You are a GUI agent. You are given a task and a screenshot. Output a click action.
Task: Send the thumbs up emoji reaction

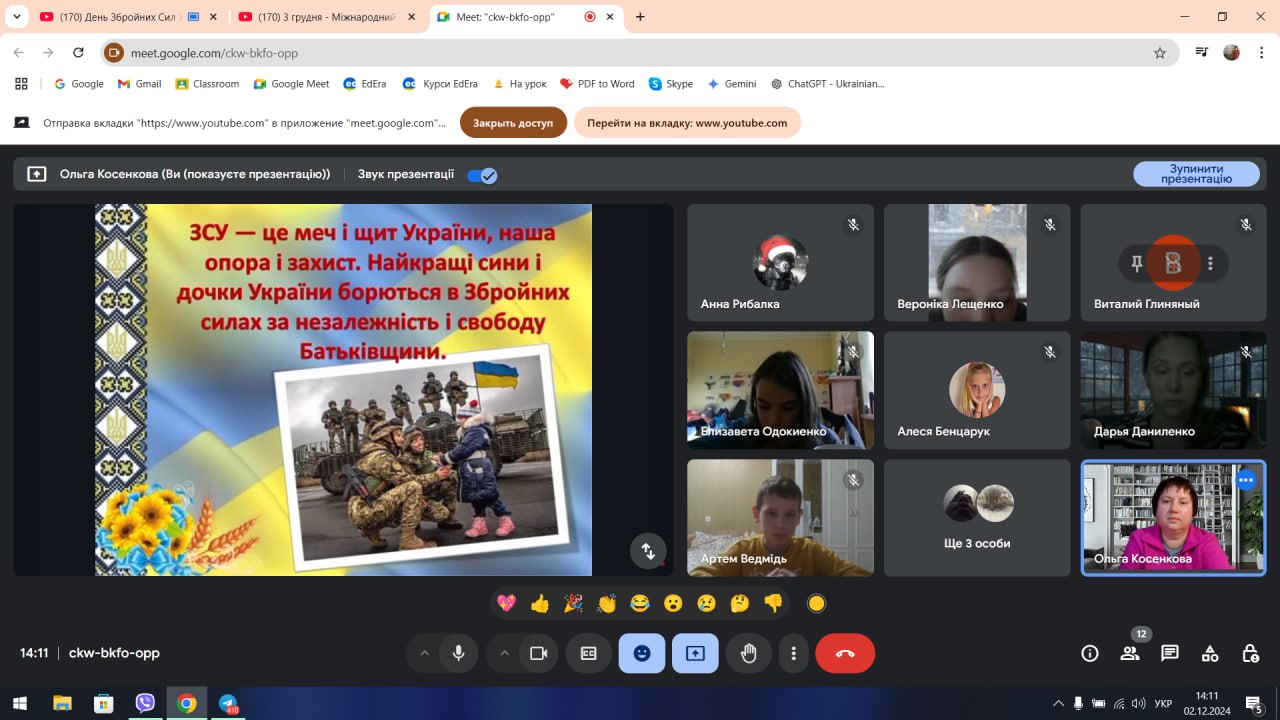[540, 603]
